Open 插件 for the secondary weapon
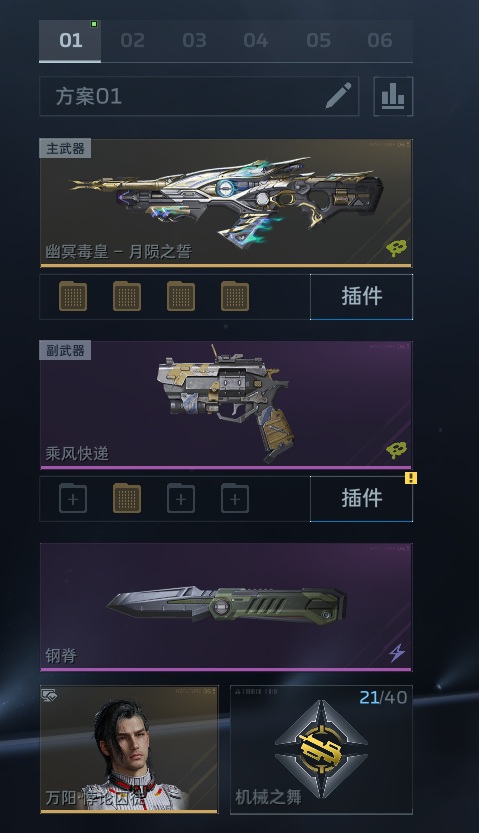The width and height of the screenshot is (479, 833). pos(361,498)
